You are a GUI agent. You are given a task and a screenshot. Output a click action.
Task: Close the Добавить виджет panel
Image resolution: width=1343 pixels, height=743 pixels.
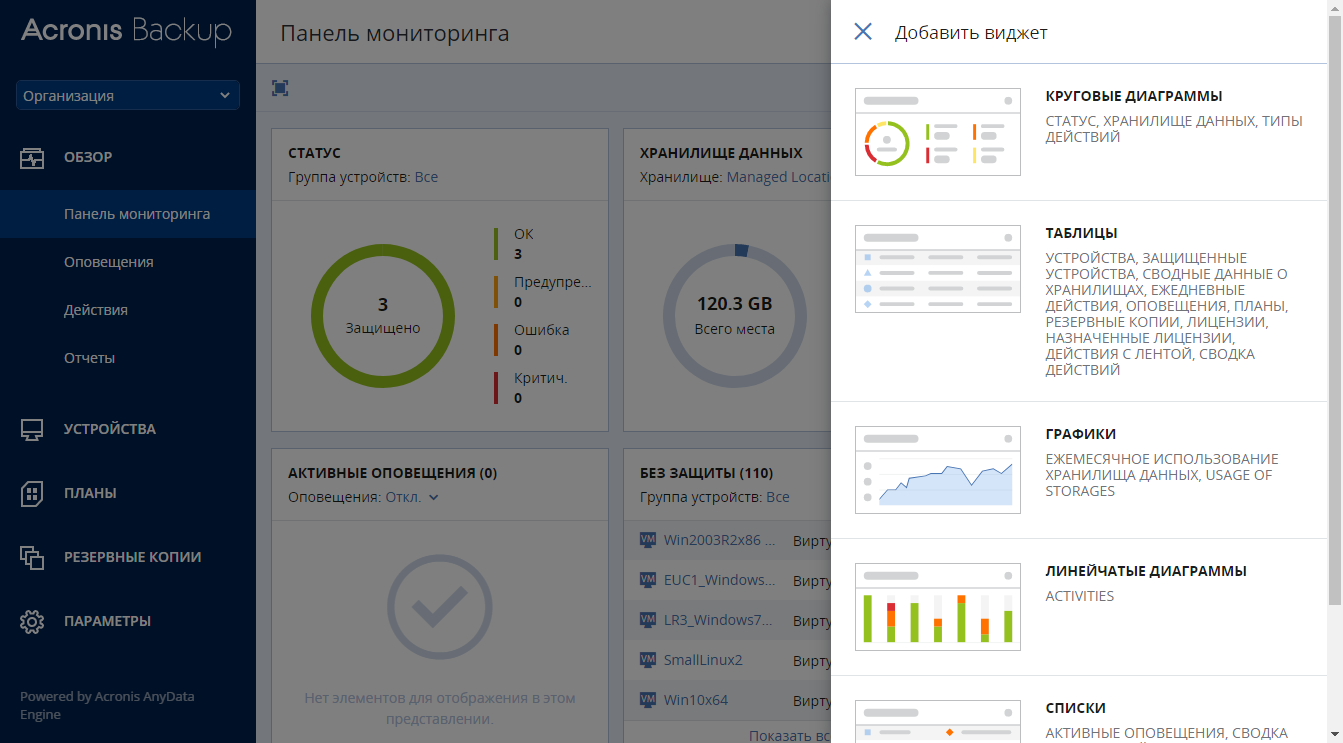tap(863, 32)
